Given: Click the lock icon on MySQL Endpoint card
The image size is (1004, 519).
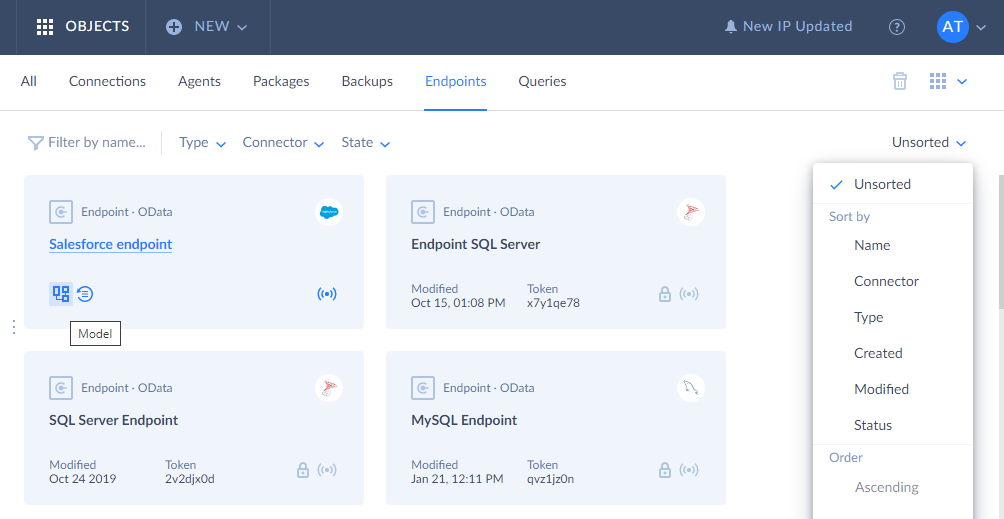Looking at the screenshot, I should pos(665,470).
